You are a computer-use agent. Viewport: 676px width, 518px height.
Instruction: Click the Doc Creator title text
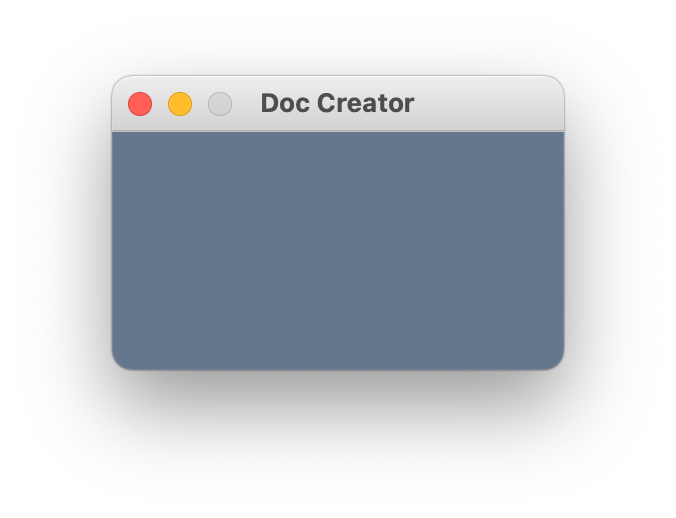coord(337,103)
